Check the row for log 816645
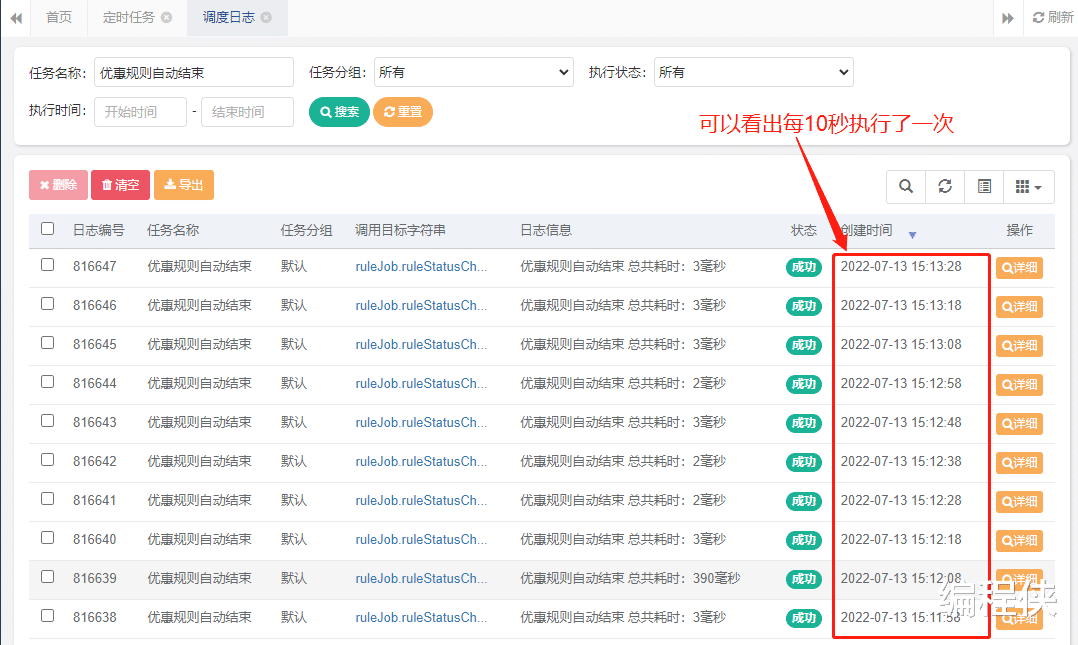 (x=47, y=342)
